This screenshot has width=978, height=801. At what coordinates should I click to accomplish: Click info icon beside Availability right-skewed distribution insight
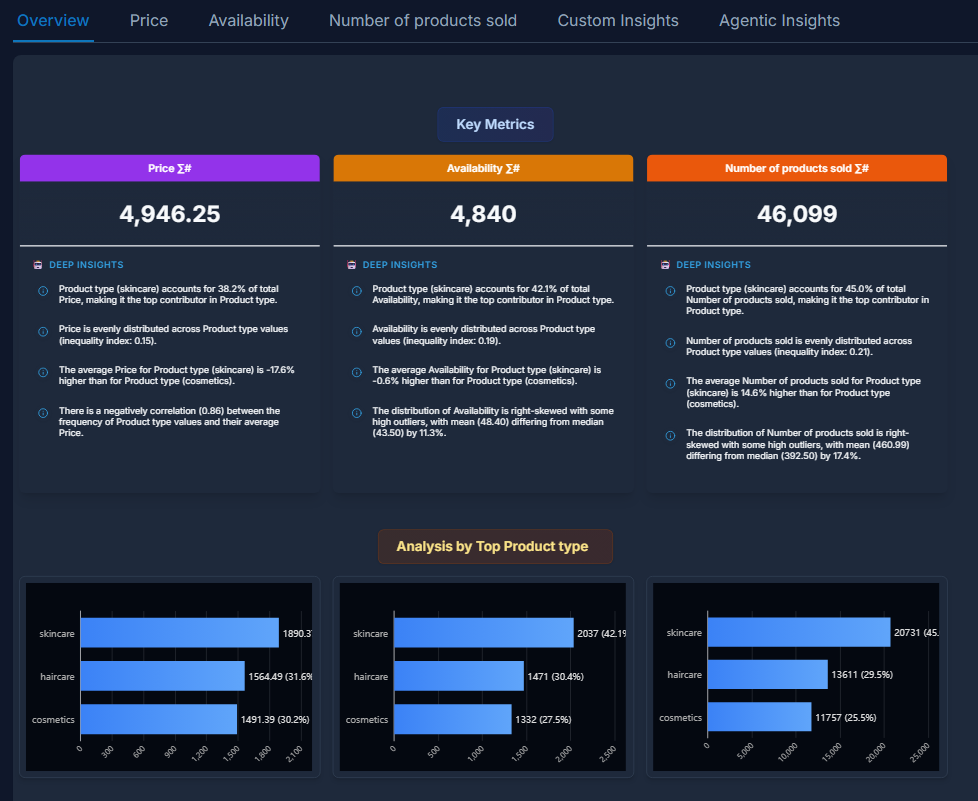tap(357, 412)
